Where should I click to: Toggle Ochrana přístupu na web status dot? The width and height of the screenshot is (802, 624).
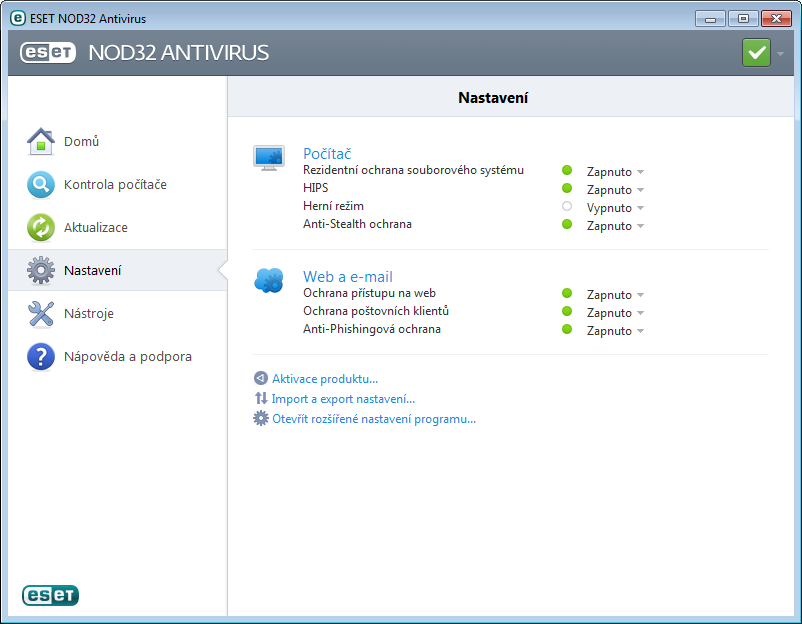[x=567, y=293]
